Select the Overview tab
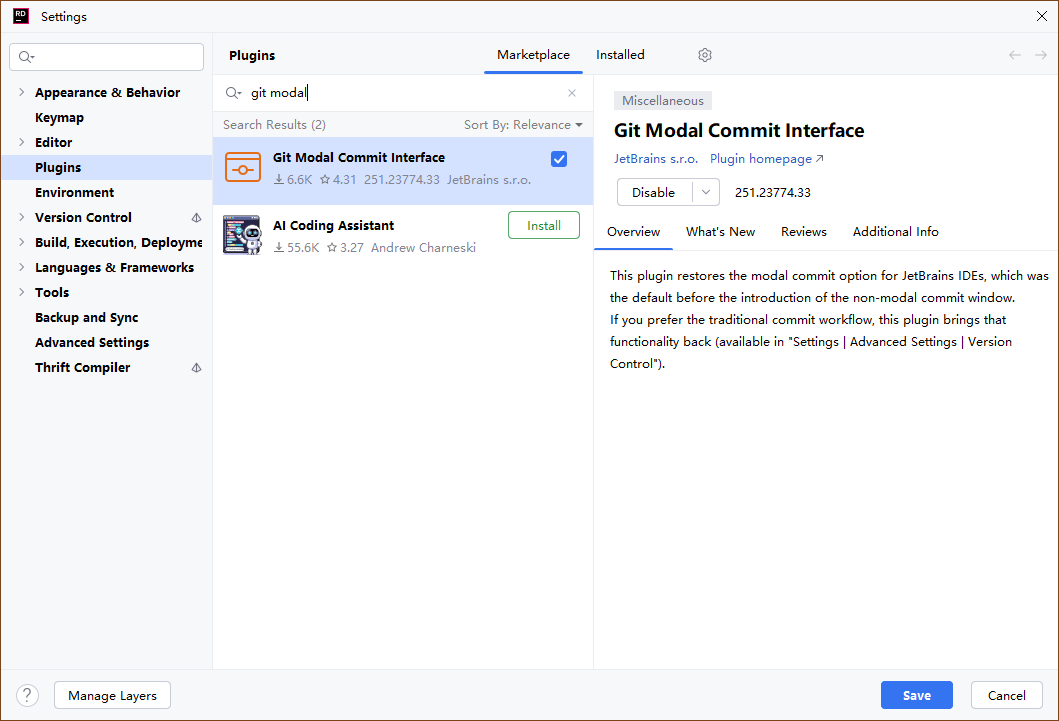The width and height of the screenshot is (1059, 721). pyautogui.click(x=633, y=232)
